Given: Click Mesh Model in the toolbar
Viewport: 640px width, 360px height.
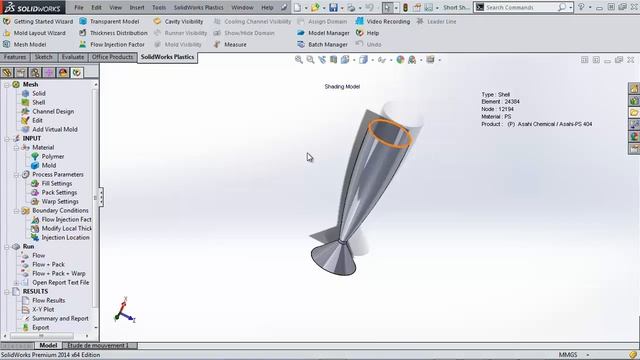Looking at the screenshot, I should 25,44.
